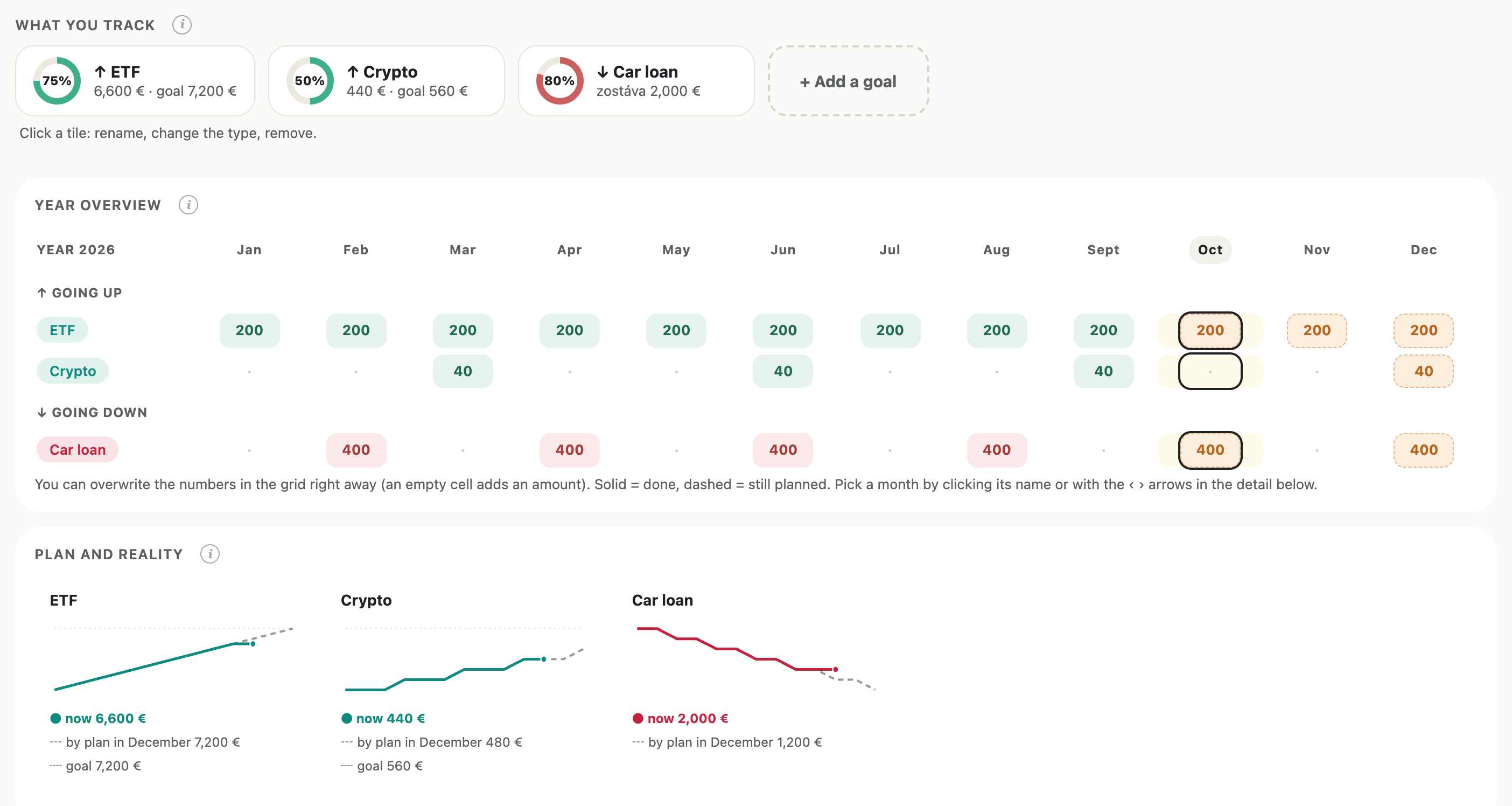Select the highlighted Oct month header
The height and width of the screenshot is (806, 1512).
[x=1210, y=249]
